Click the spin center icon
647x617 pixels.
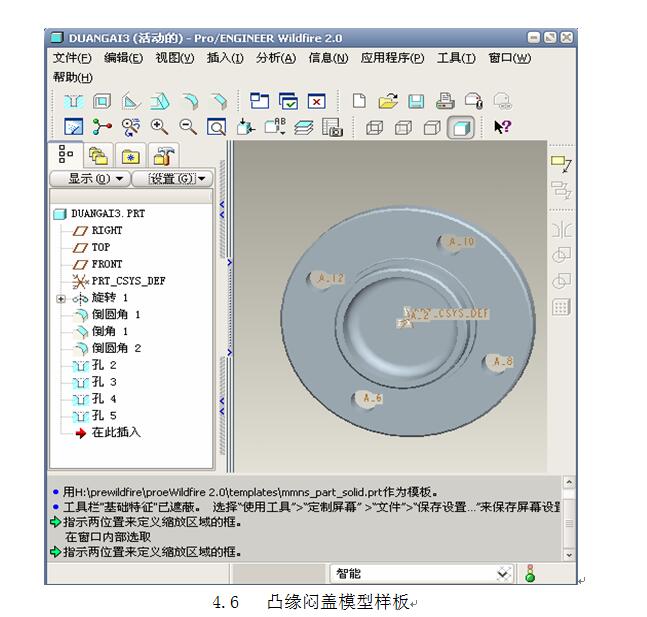click(x=102, y=127)
